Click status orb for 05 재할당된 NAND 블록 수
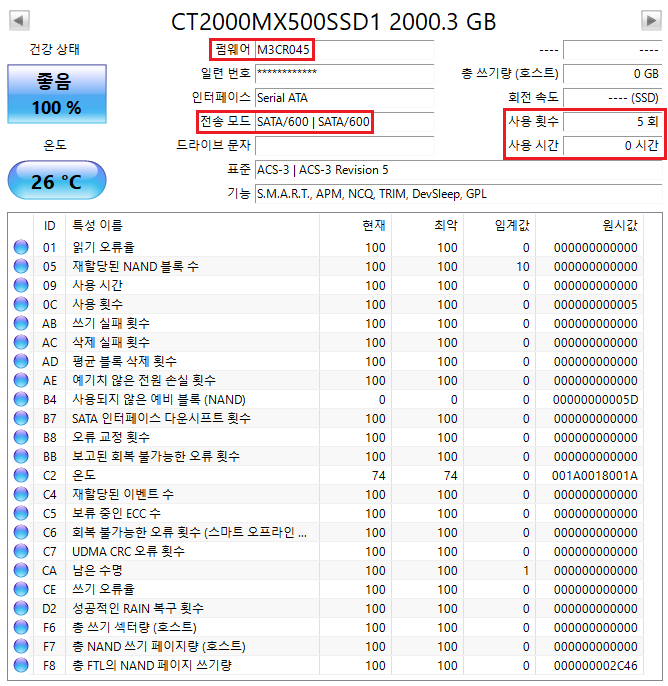 [x=21, y=266]
